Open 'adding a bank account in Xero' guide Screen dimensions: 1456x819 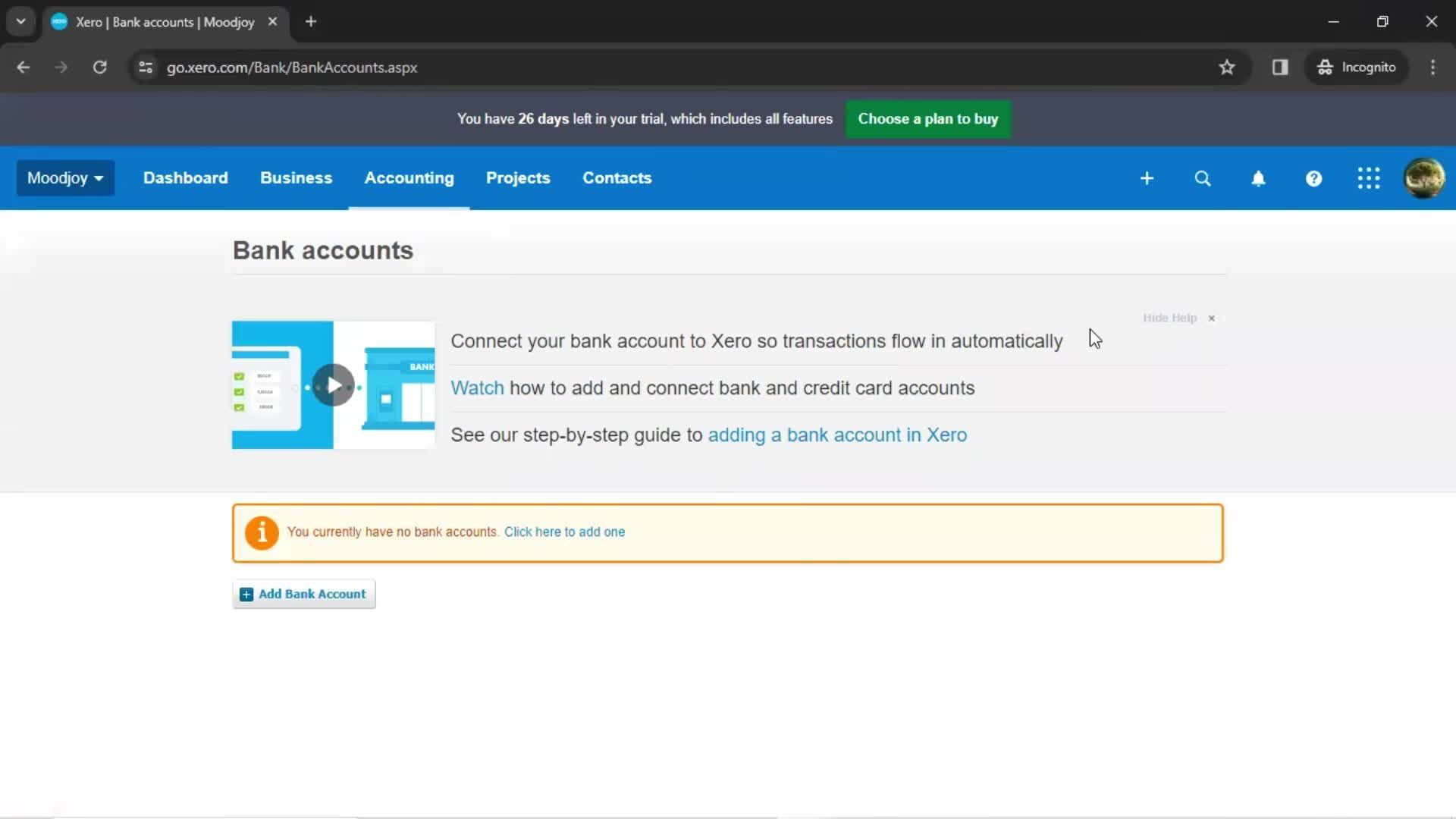pyautogui.click(x=837, y=435)
